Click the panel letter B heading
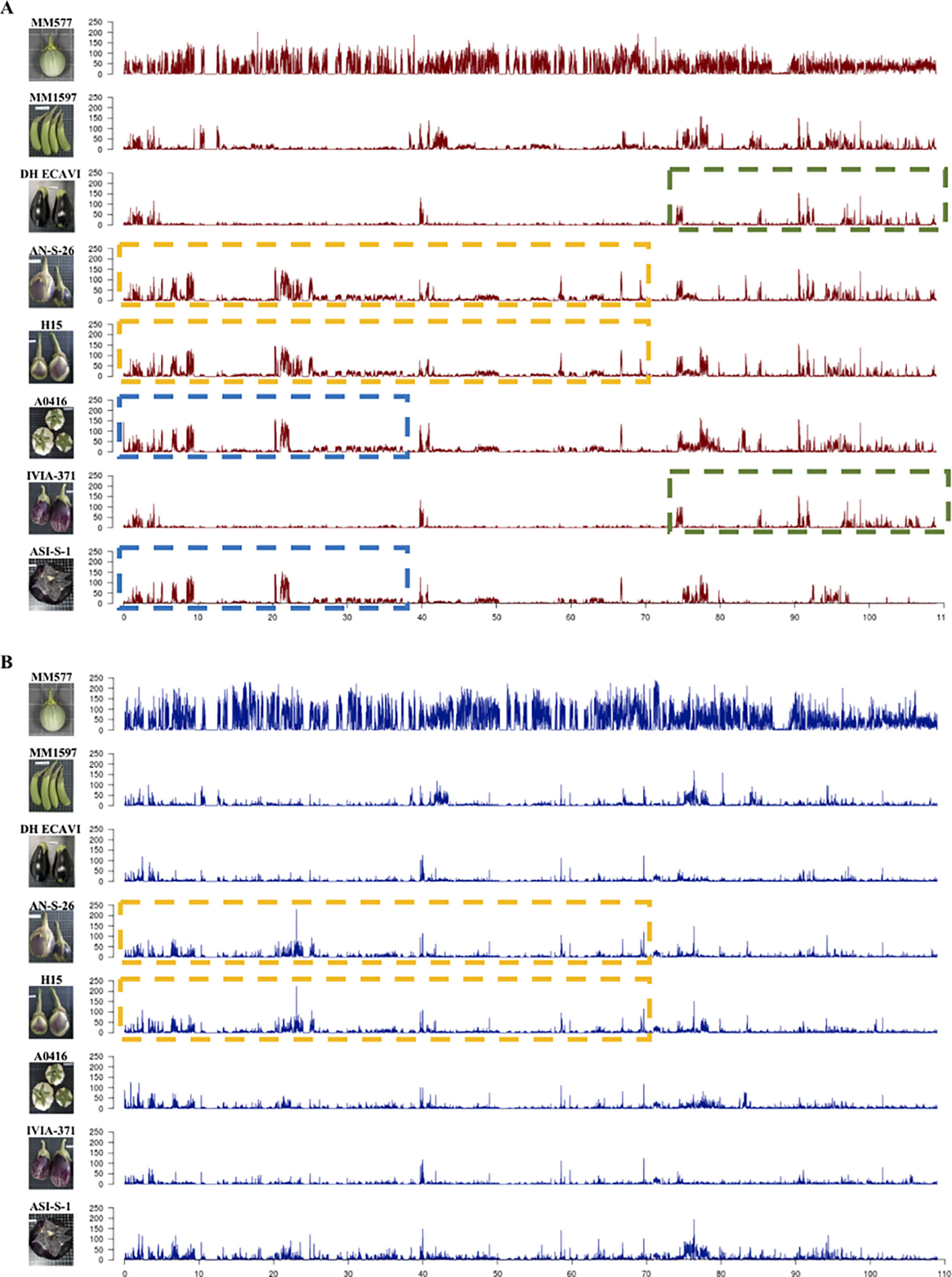952x1277 pixels. point(7,663)
